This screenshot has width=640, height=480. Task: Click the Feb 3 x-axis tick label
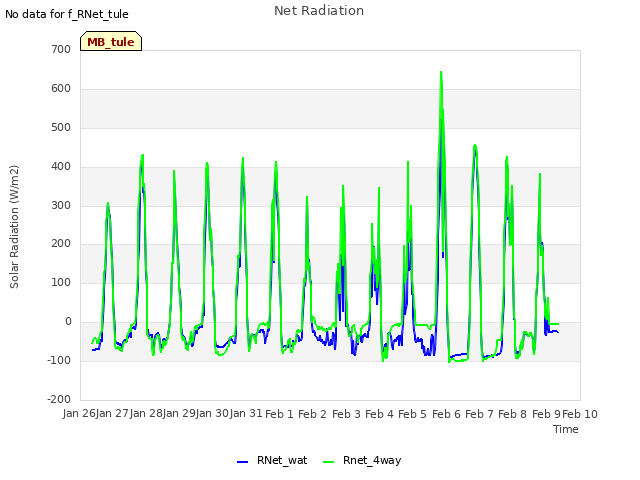click(346, 414)
